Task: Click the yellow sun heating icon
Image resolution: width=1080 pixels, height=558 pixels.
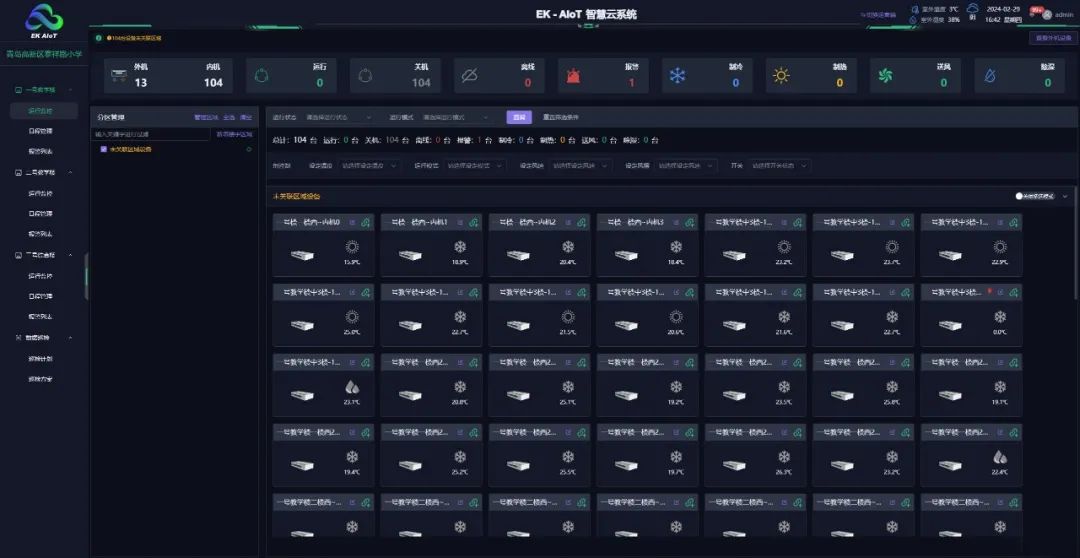Action: tap(781, 76)
